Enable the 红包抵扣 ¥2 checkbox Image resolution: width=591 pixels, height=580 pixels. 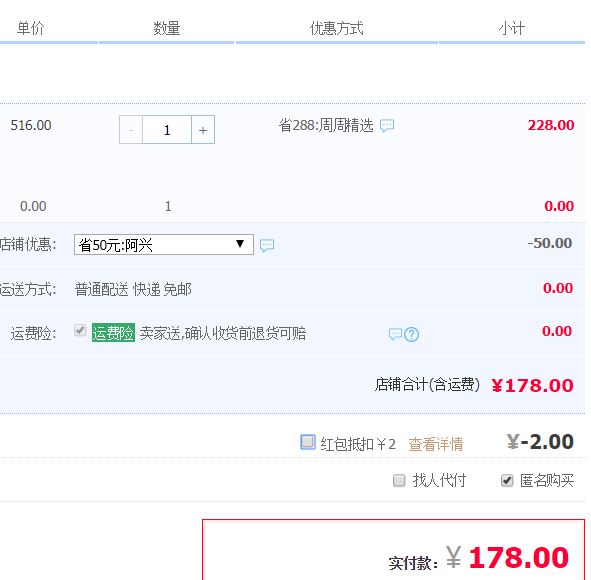(308, 442)
